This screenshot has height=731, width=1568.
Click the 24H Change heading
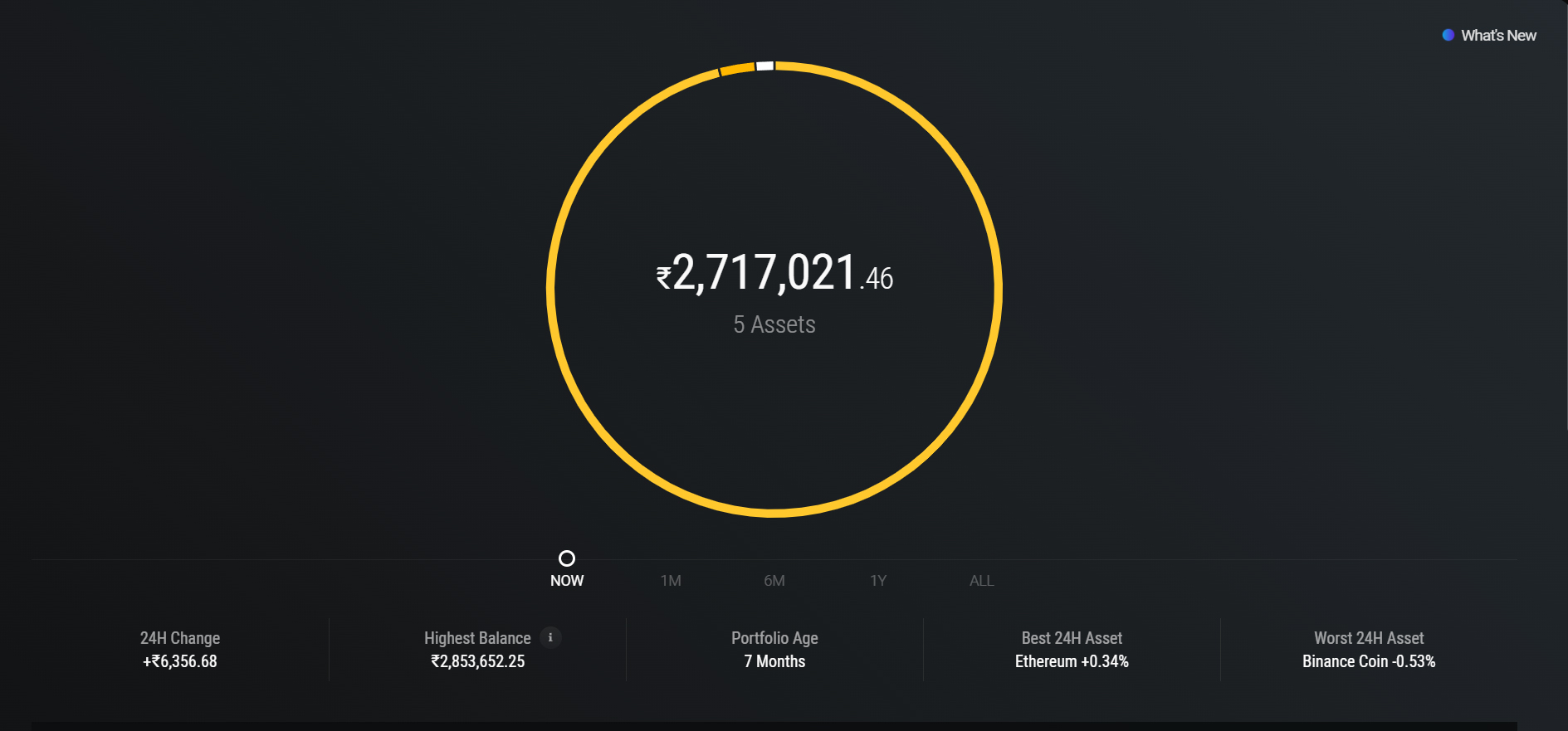pyautogui.click(x=180, y=638)
